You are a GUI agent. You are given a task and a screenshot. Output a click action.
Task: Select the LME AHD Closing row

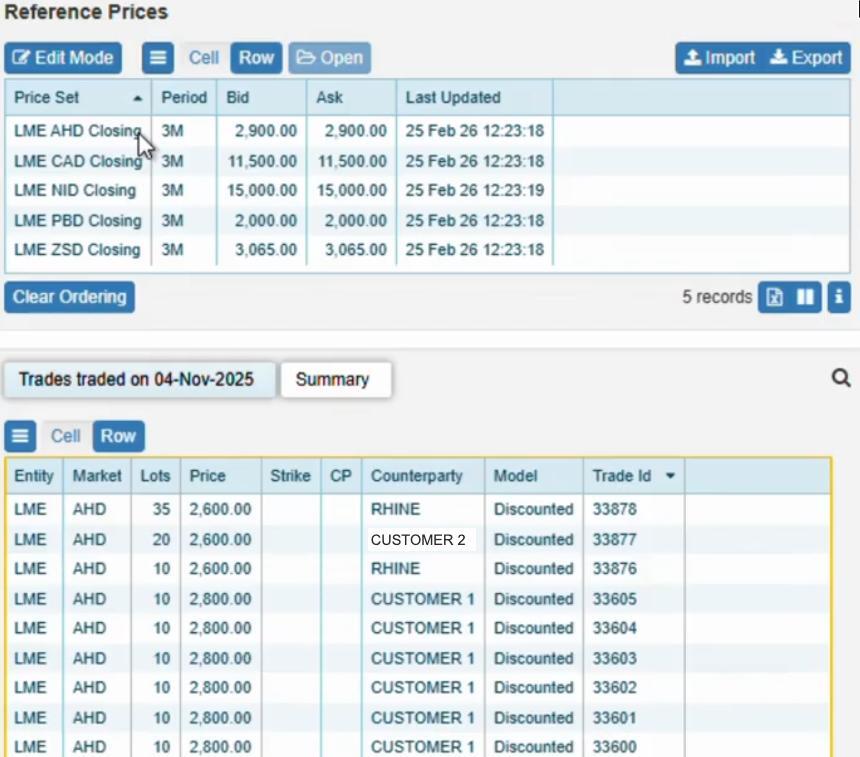click(x=427, y=131)
